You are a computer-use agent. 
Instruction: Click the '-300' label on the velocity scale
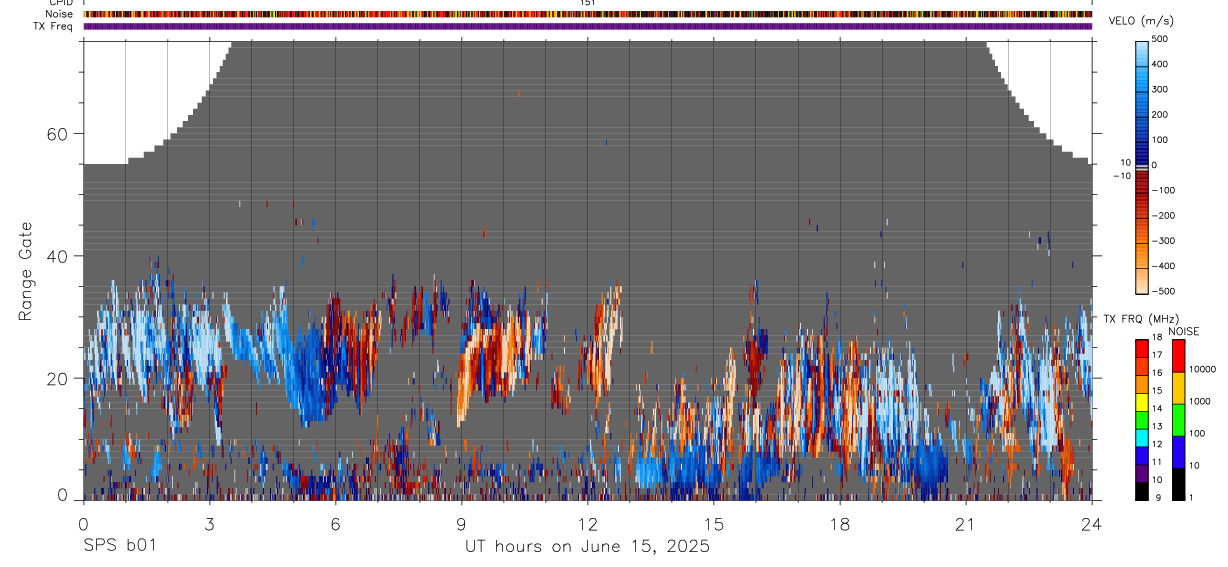coord(1163,241)
